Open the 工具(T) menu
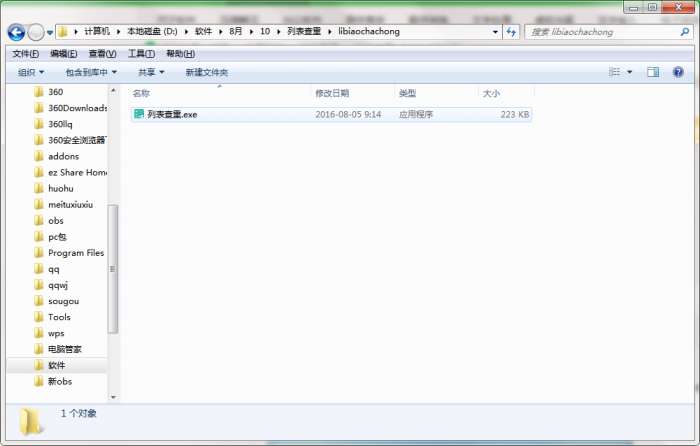 (x=141, y=54)
